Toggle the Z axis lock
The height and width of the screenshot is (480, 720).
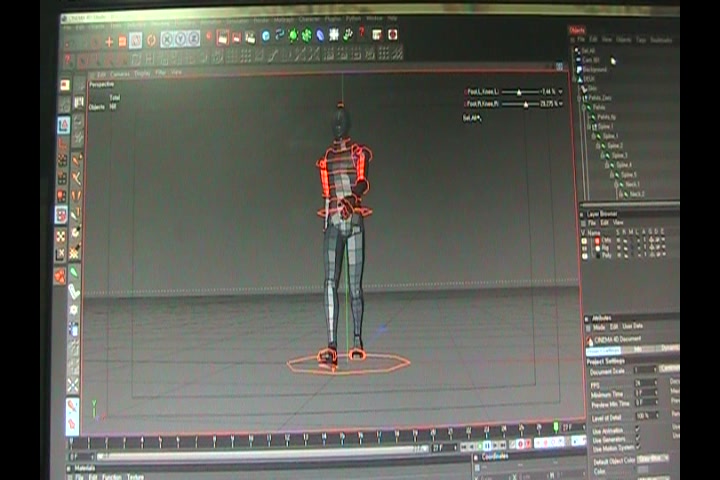193,39
